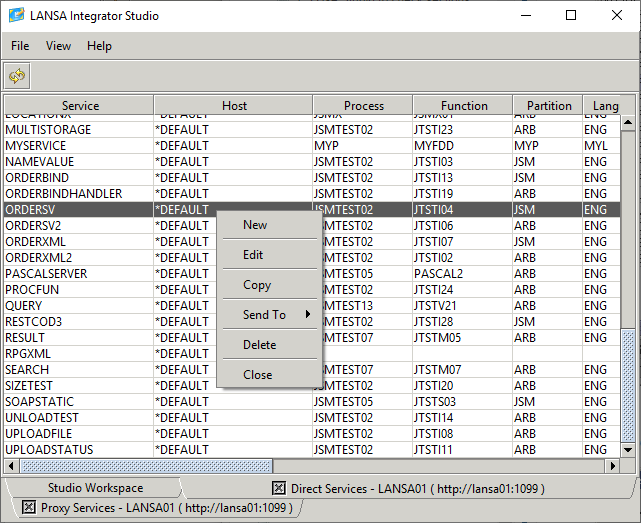Choose New from the context menu
Screen dimensions: 641x523
coord(255,225)
